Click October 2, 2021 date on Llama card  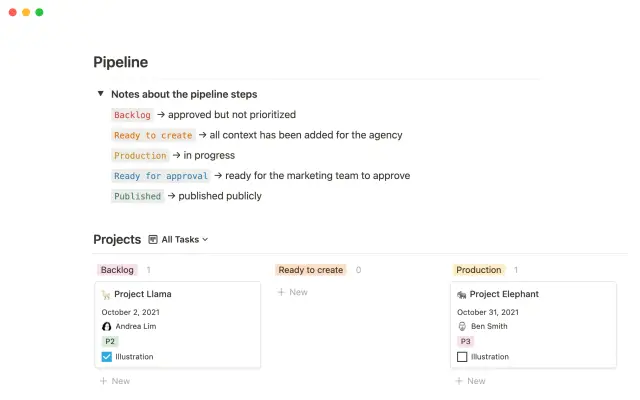pos(131,312)
